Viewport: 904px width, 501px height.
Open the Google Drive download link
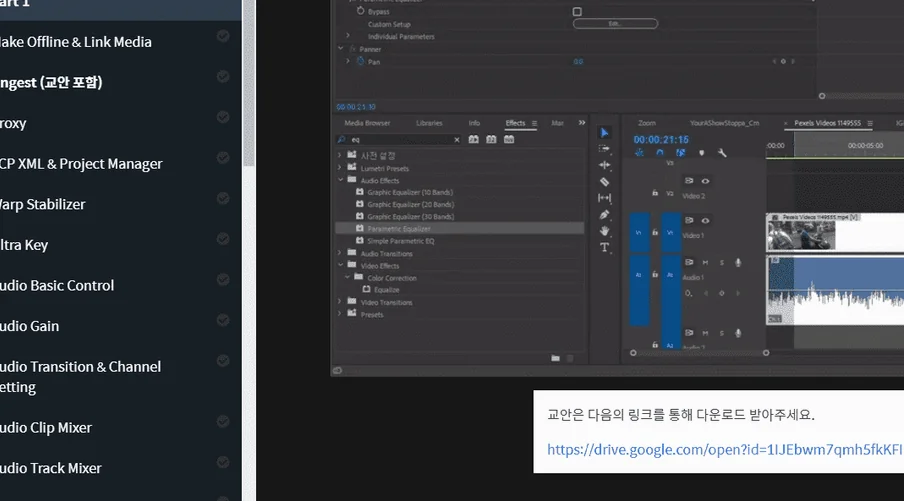point(725,450)
